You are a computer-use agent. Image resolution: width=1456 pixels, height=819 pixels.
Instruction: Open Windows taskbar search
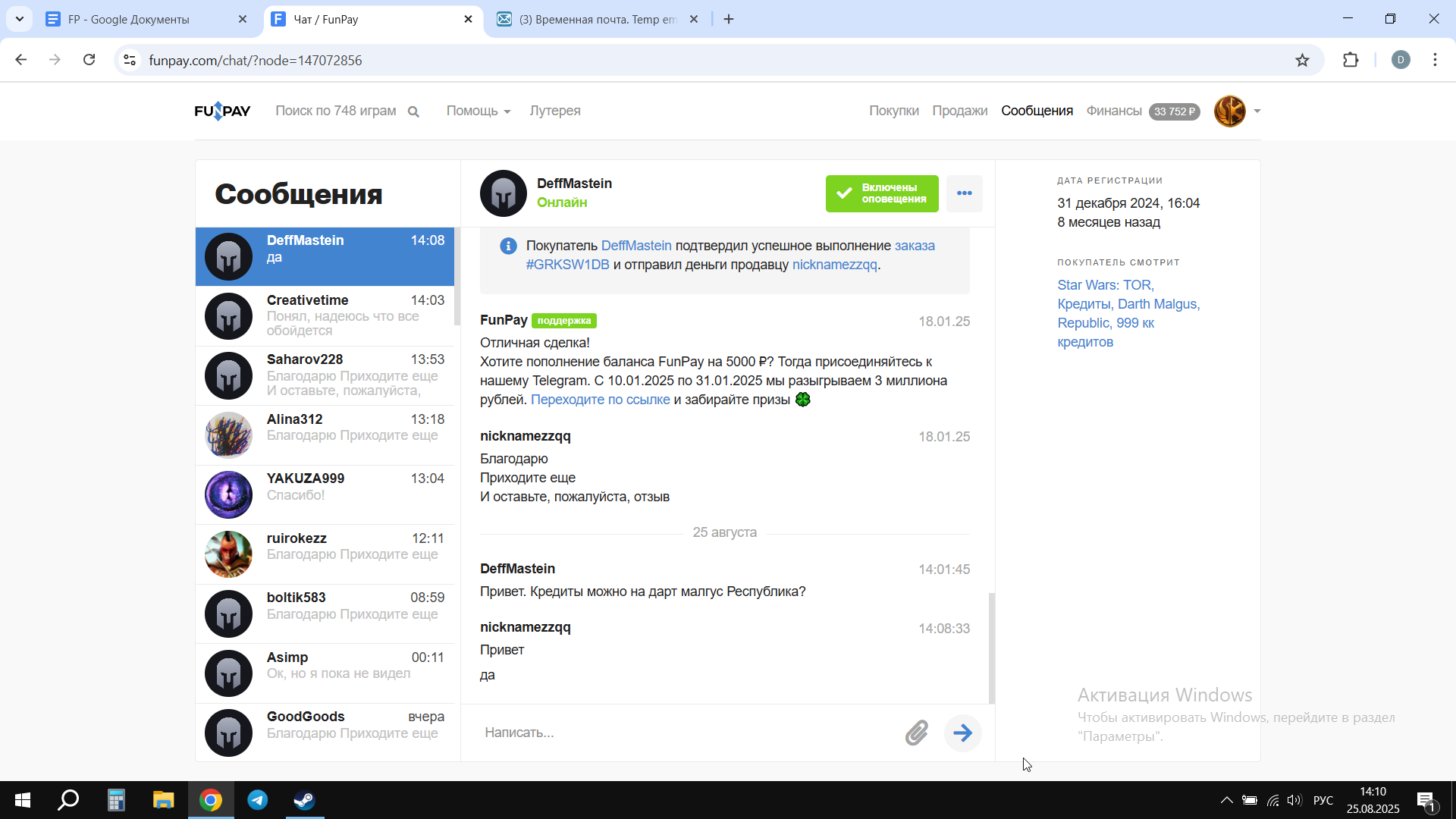[x=68, y=800]
